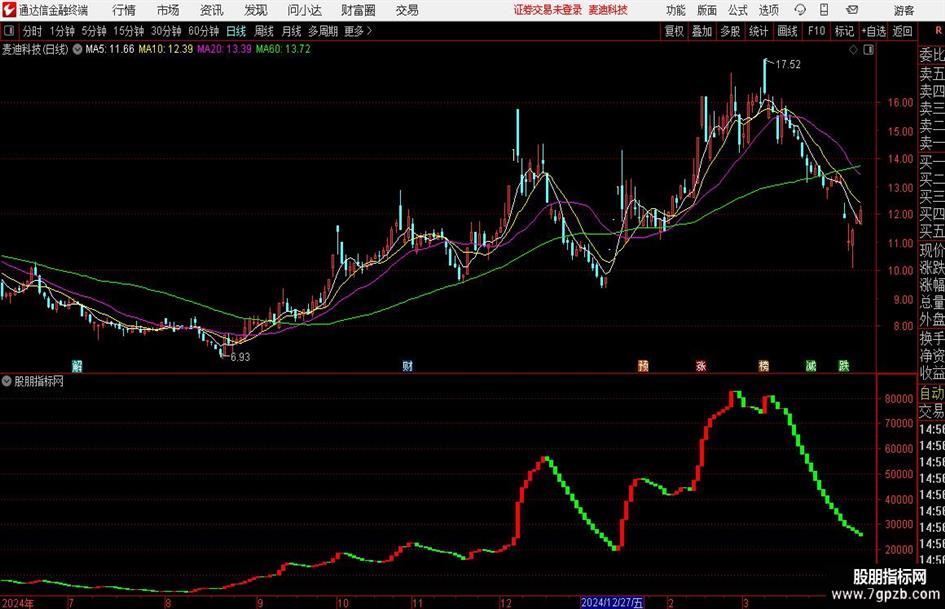Open the 发现 menu
This screenshot has height=609, width=945.
[x=256, y=10]
